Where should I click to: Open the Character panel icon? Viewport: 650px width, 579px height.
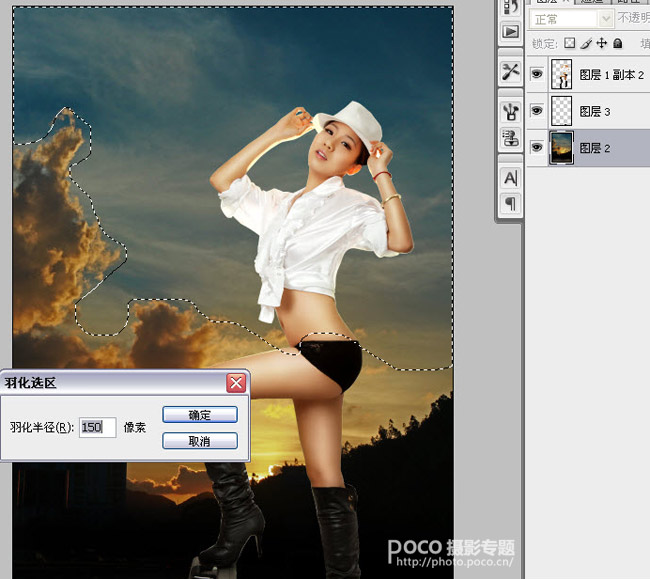tap(510, 178)
